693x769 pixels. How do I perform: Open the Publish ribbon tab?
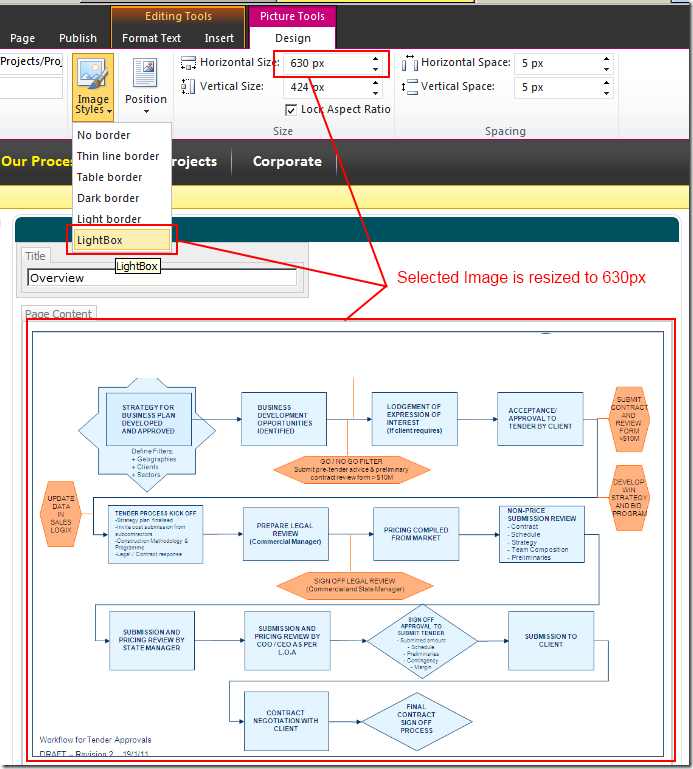78,38
